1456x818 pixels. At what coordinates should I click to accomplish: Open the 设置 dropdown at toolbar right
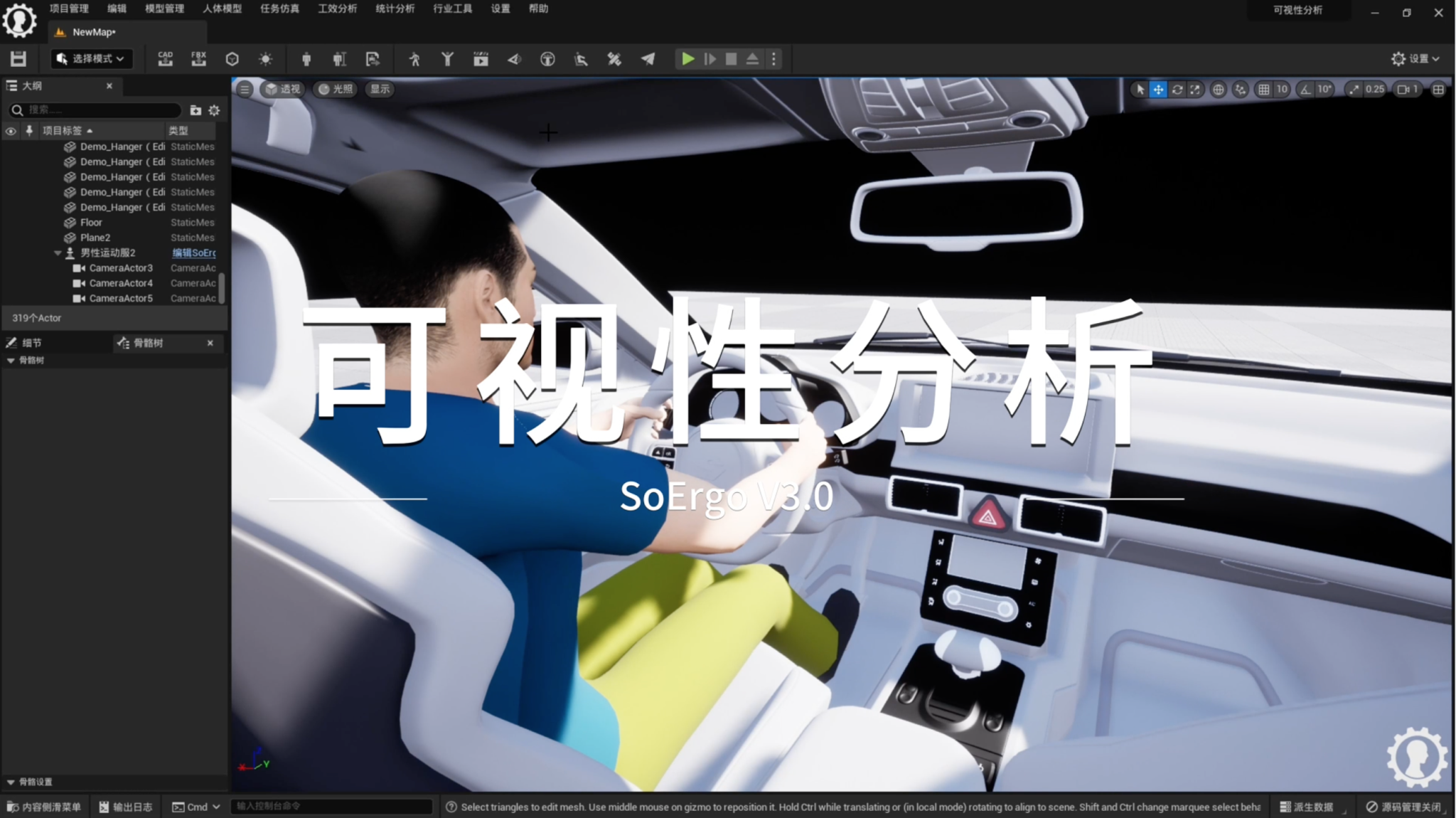coord(1415,59)
